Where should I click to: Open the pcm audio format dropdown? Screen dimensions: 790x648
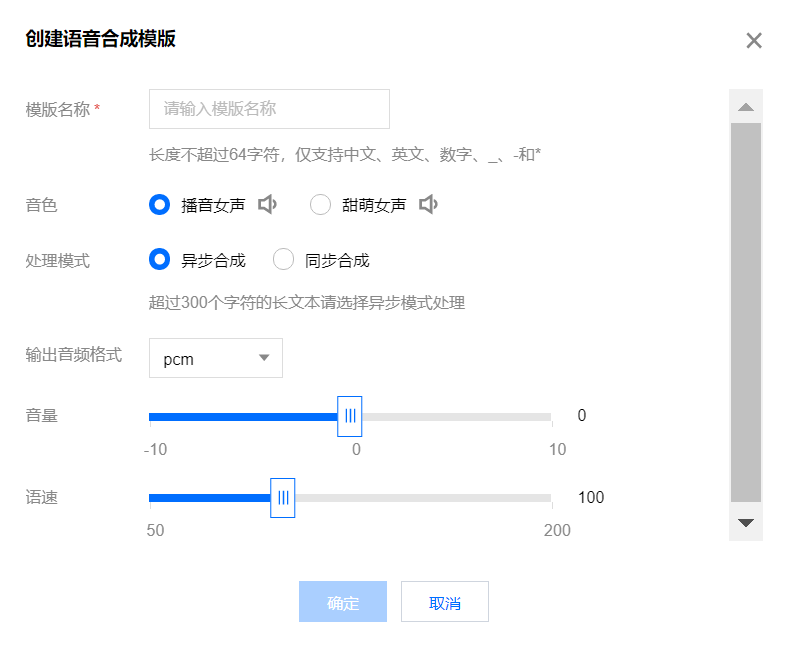point(216,358)
